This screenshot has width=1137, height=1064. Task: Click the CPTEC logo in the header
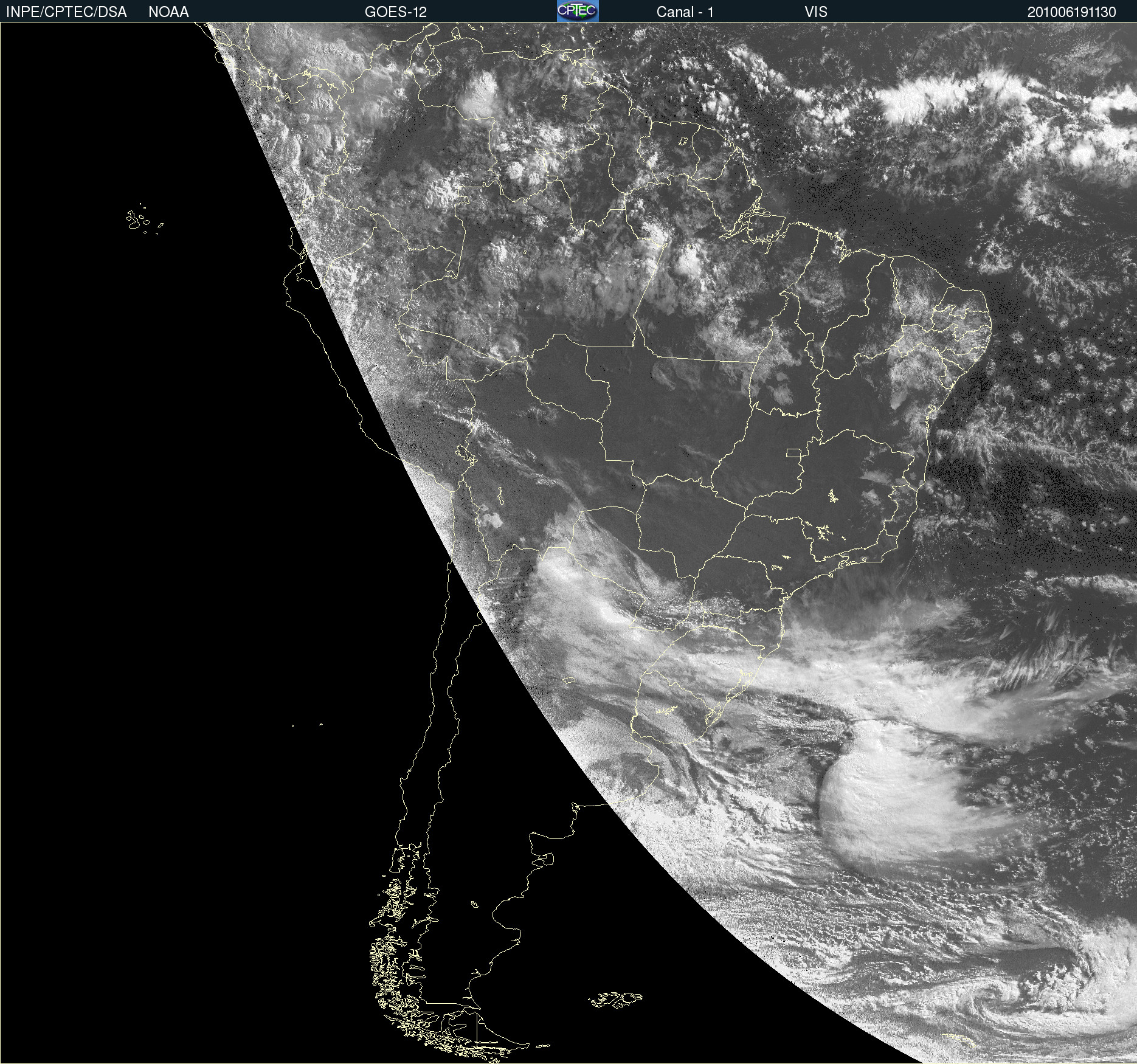click(x=578, y=11)
